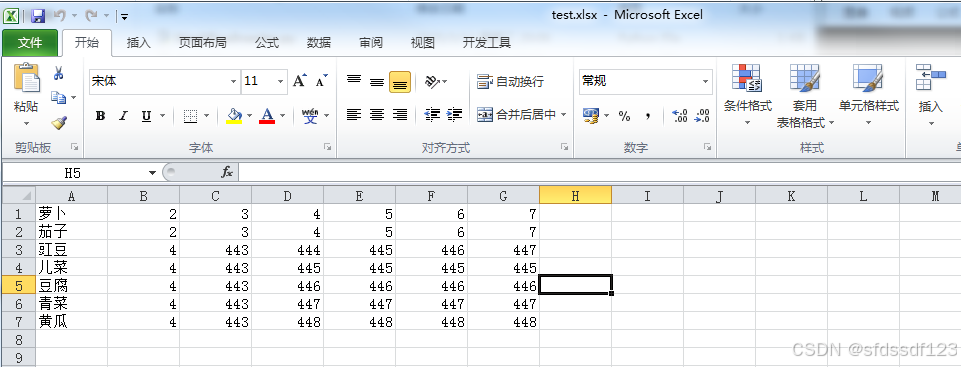Switch to the 插入 tab
961x367 pixels.
[139, 42]
